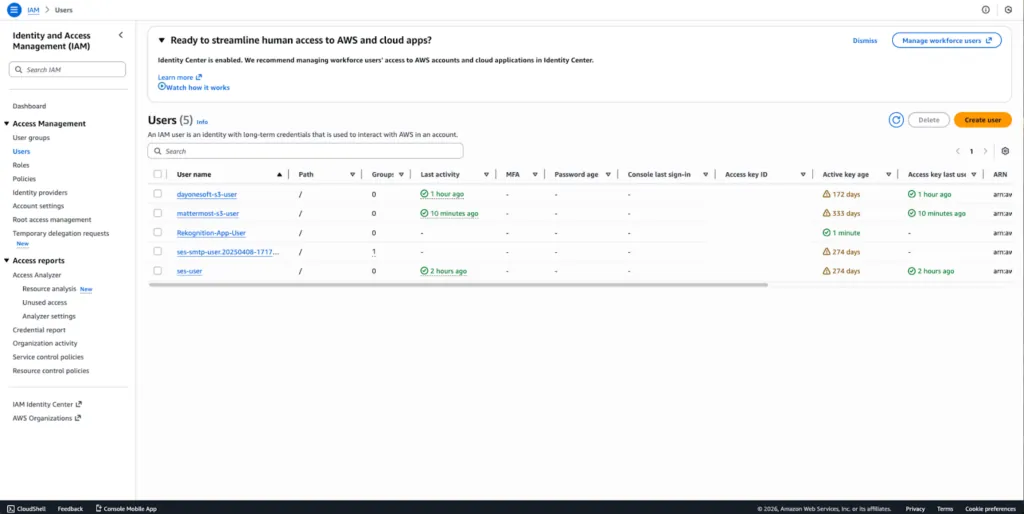Viewport: 1024px width, 514px height.
Task: Open Access Analyzer in sidebar
Action: click(37, 275)
